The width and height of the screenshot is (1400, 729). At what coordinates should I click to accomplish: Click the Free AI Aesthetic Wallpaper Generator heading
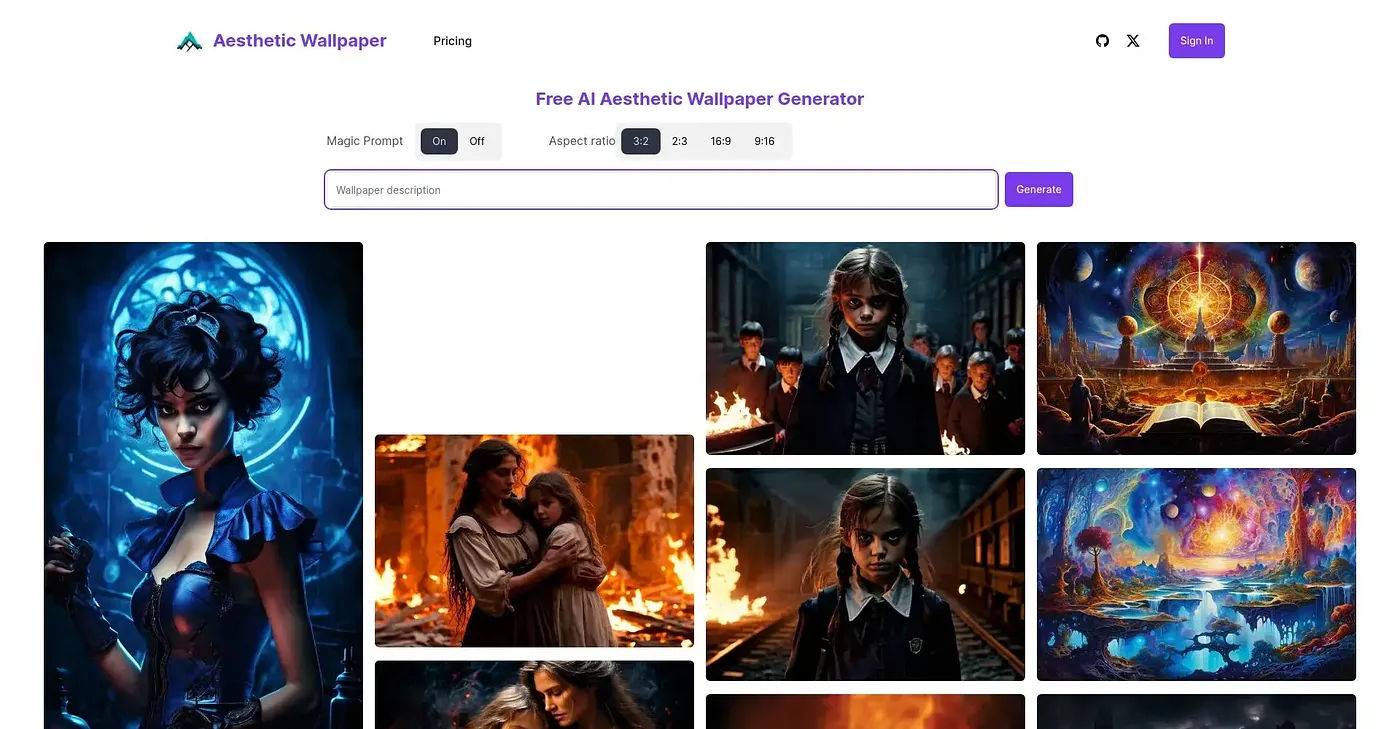pos(700,99)
